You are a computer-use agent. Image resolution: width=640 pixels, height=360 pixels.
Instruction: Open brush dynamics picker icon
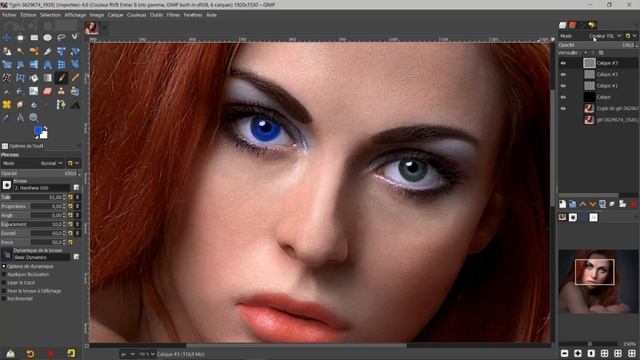pyautogui.click(x=7, y=255)
